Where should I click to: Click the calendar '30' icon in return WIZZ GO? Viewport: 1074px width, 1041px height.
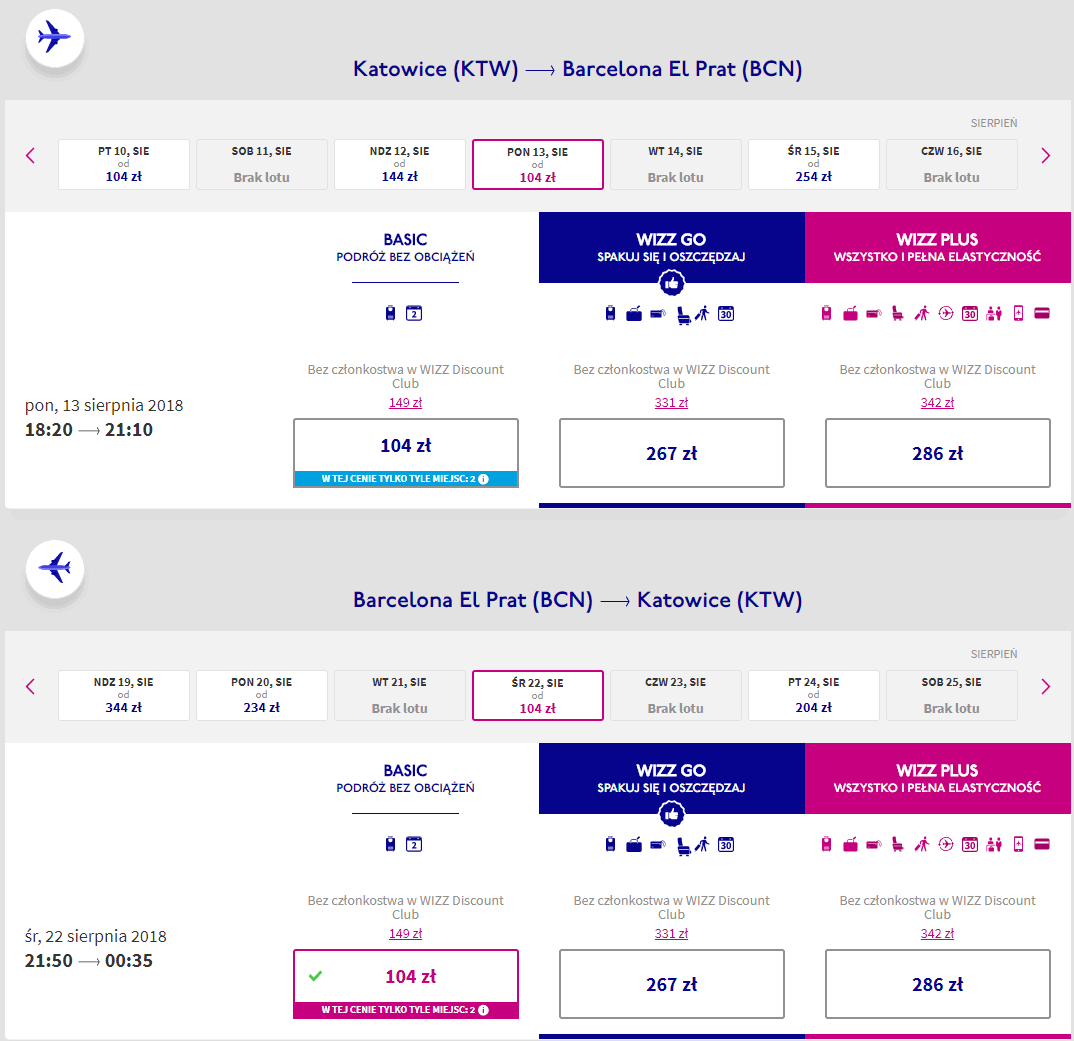point(726,845)
